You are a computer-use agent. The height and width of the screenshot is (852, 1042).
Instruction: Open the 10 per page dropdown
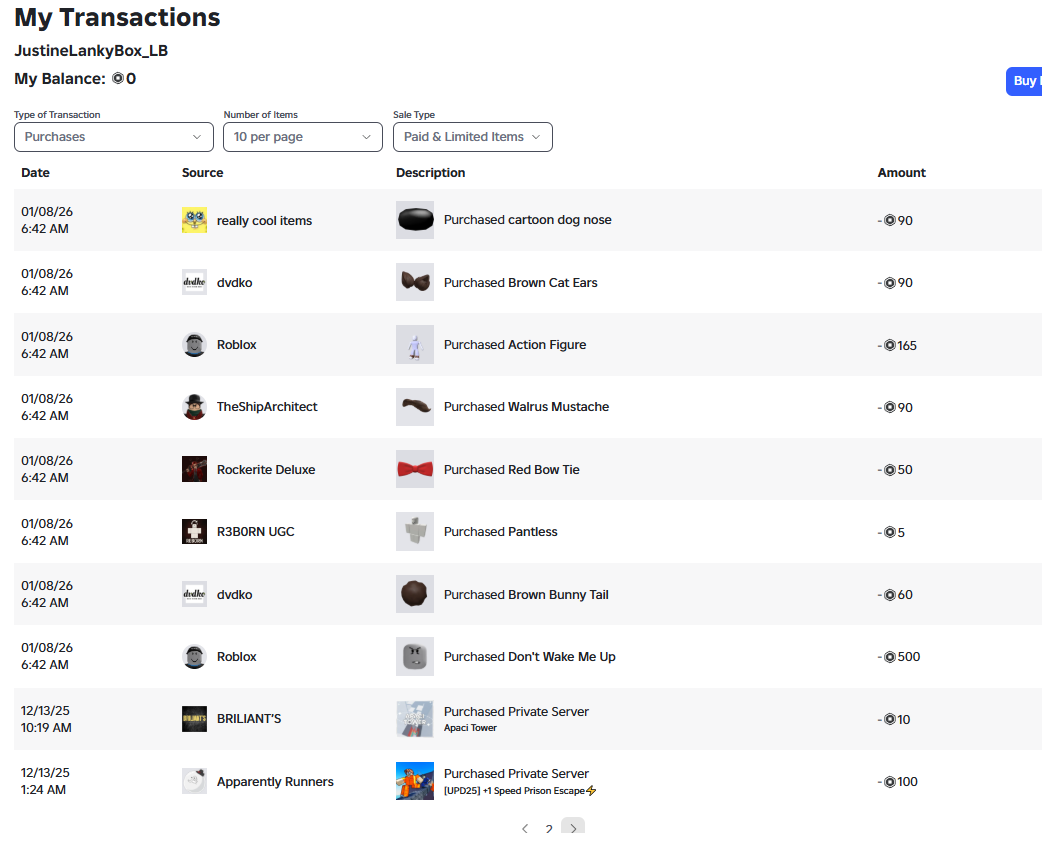pos(302,137)
